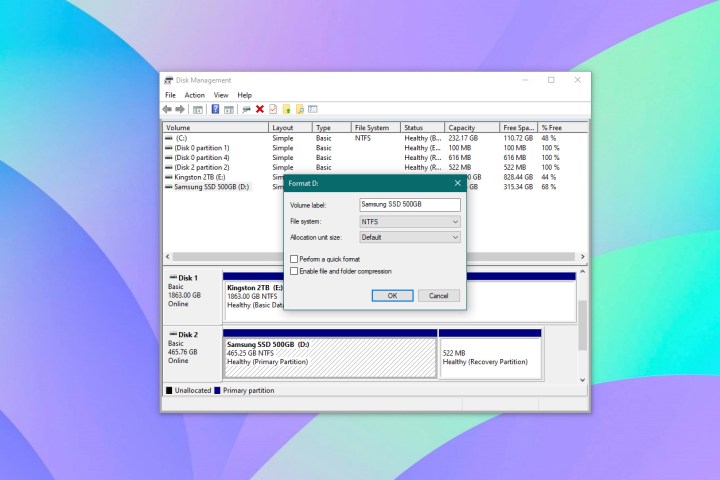720x480 pixels.
Task: Click the disk pane vertical scrollbar up arrow
Action: click(x=582, y=271)
